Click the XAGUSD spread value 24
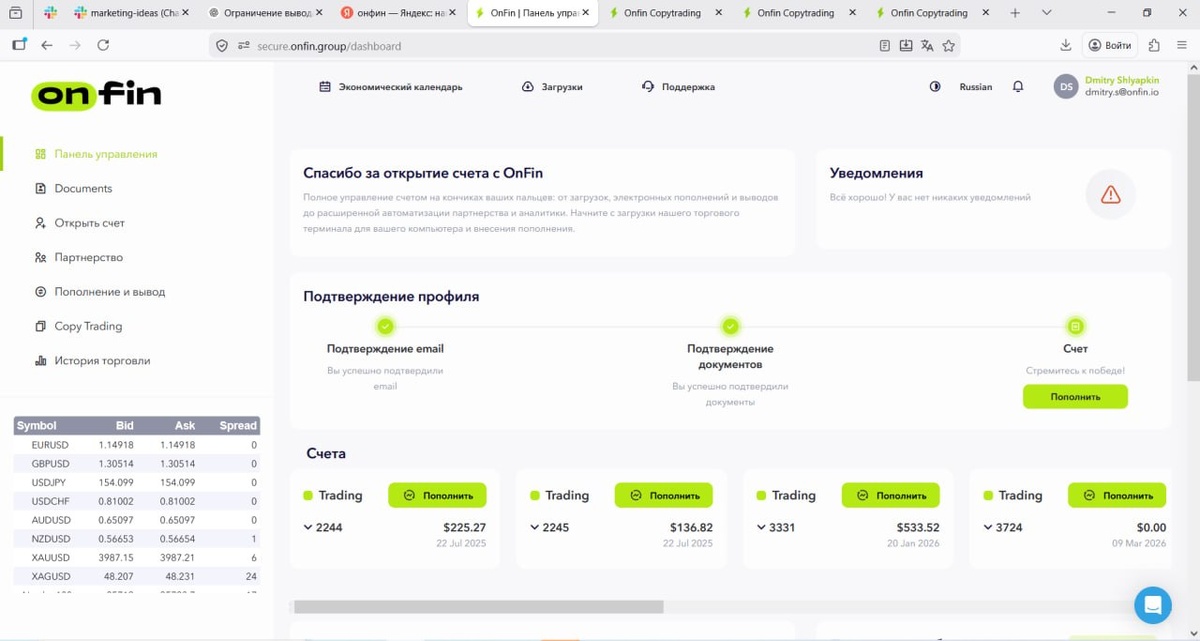This screenshot has width=1200, height=641. (x=251, y=577)
